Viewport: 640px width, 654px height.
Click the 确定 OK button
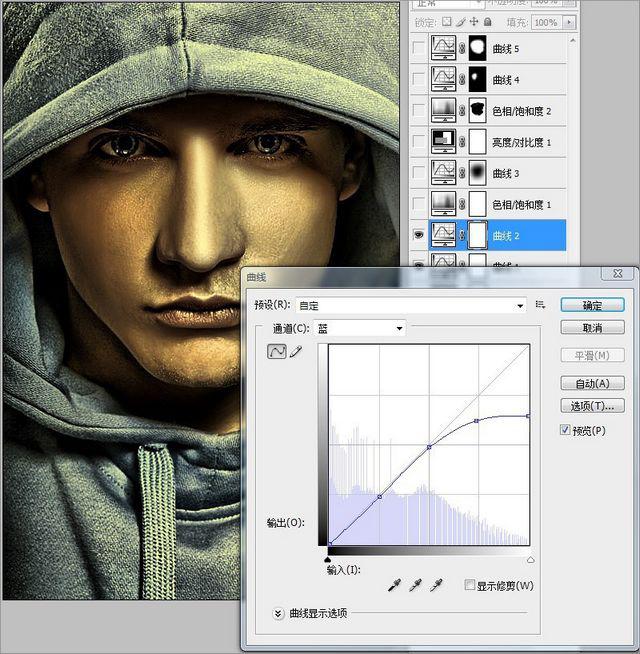(x=592, y=305)
